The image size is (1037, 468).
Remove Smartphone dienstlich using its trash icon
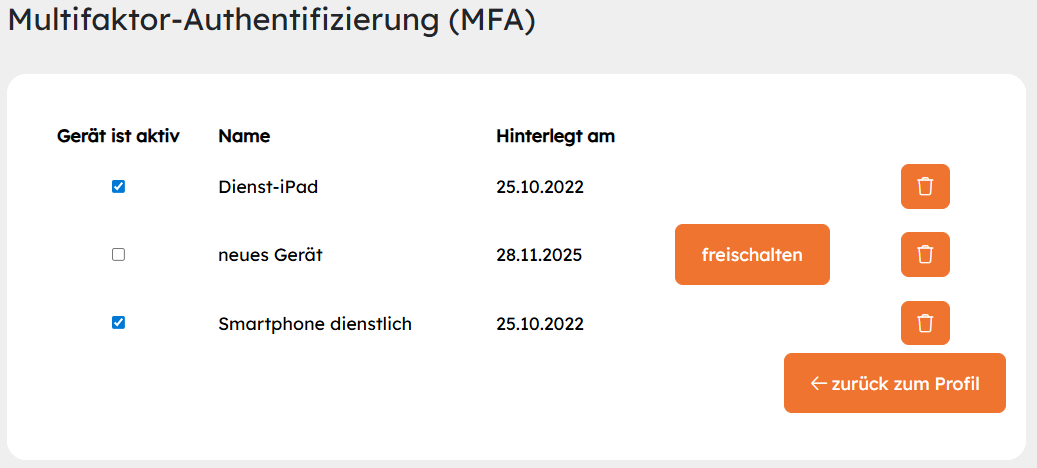[x=925, y=323]
